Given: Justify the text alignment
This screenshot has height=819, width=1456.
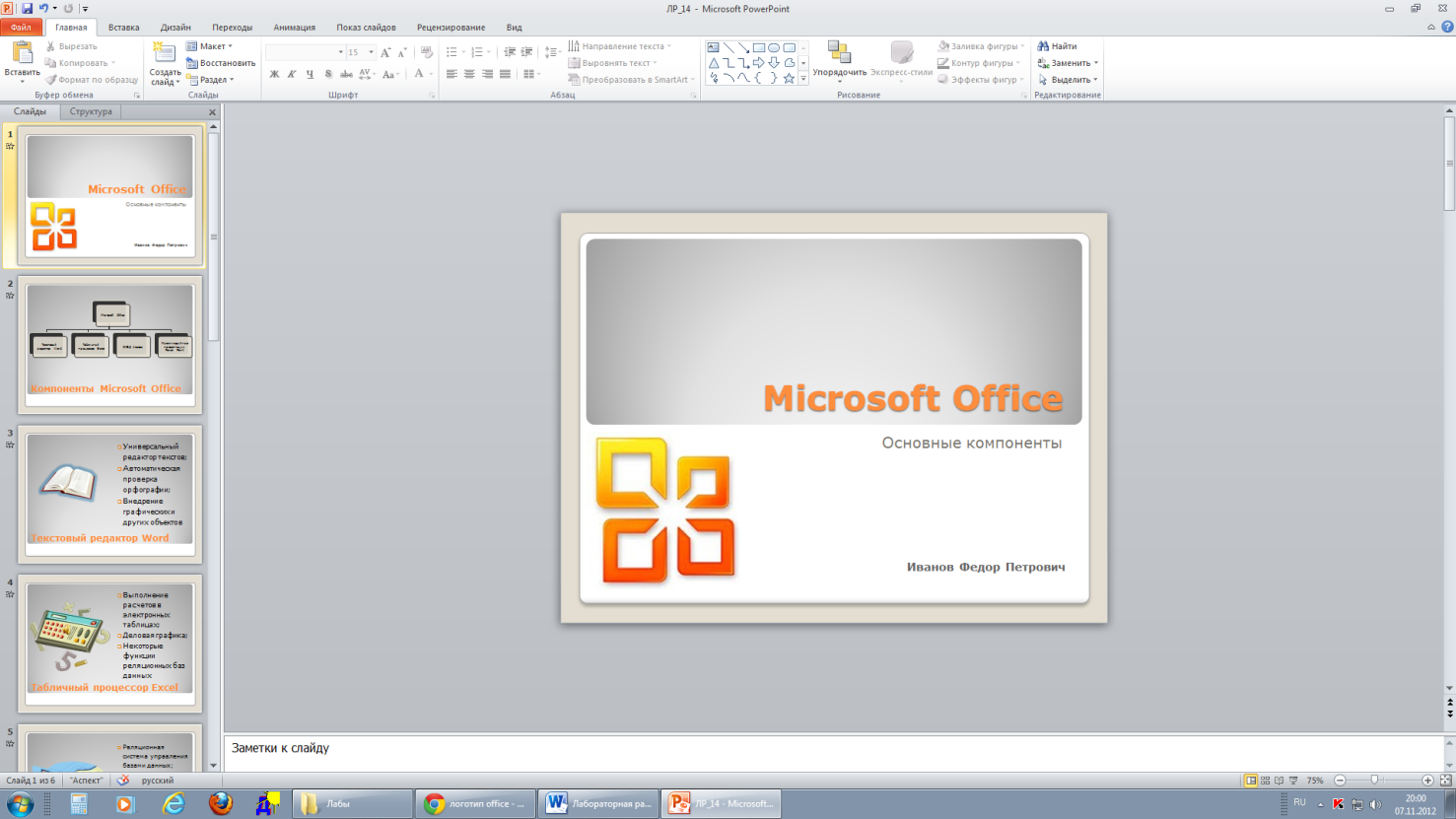Looking at the screenshot, I should [505, 74].
